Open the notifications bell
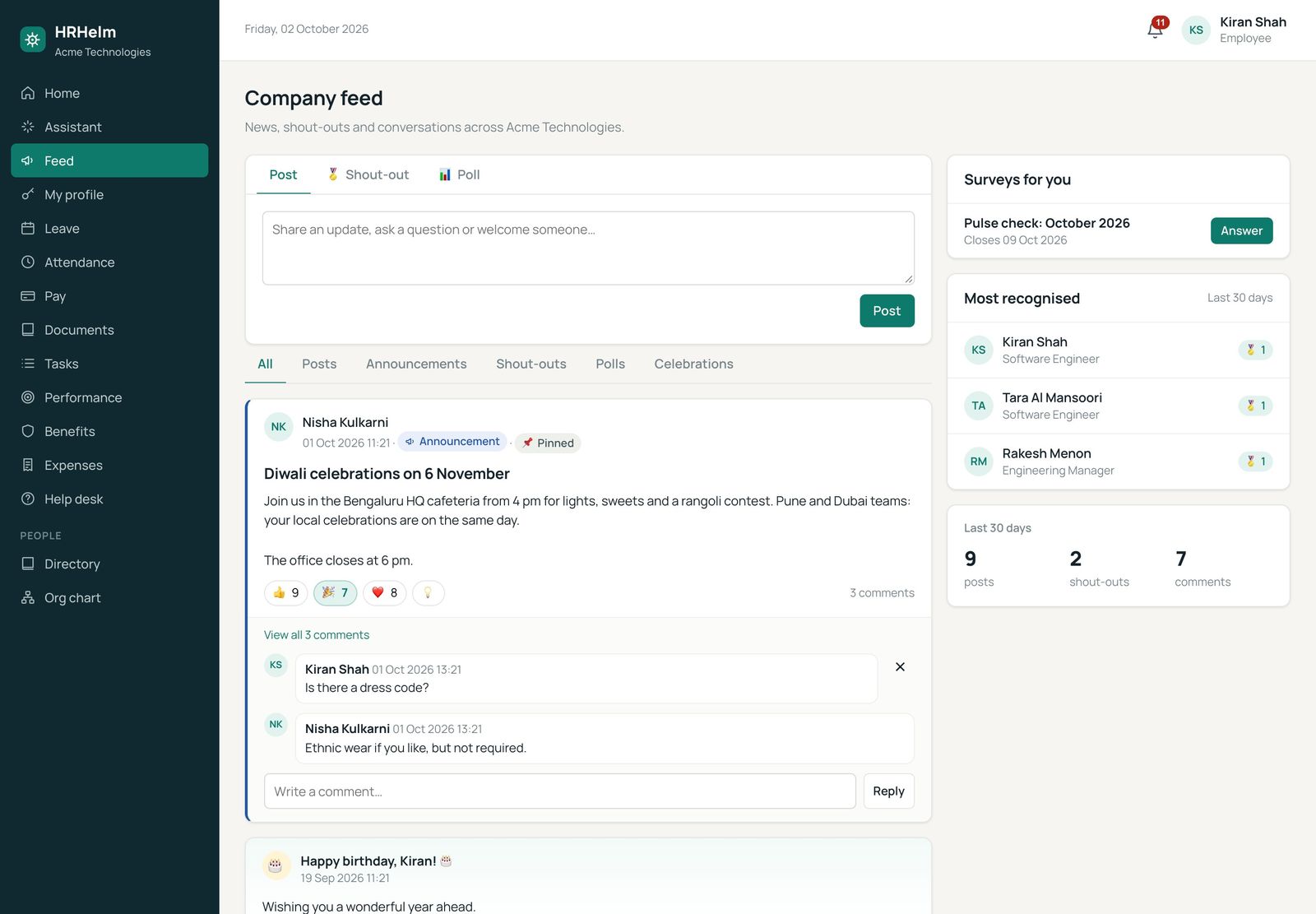Viewport: 1316px width, 914px height. [x=1156, y=30]
